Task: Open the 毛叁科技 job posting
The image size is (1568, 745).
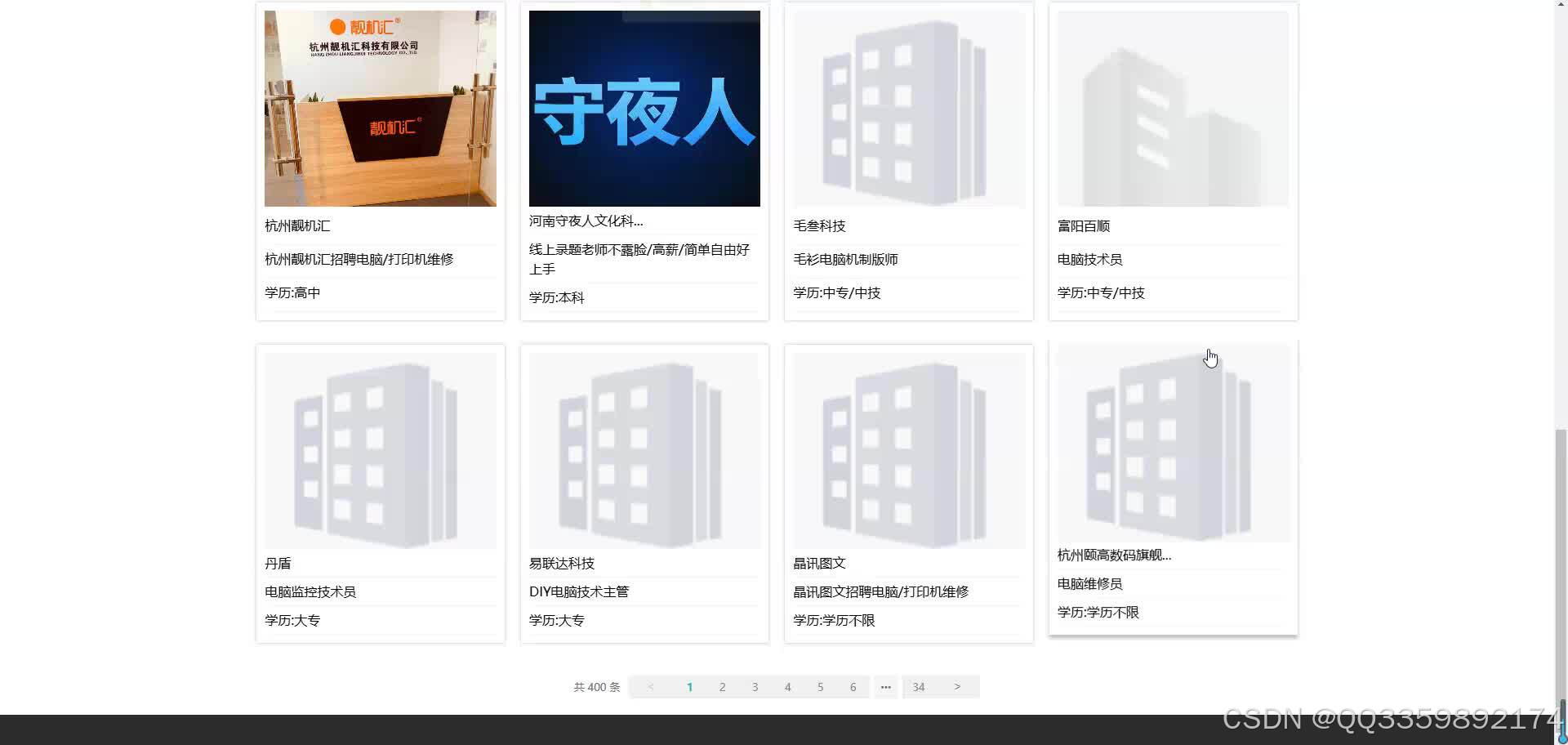Action: click(x=819, y=225)
